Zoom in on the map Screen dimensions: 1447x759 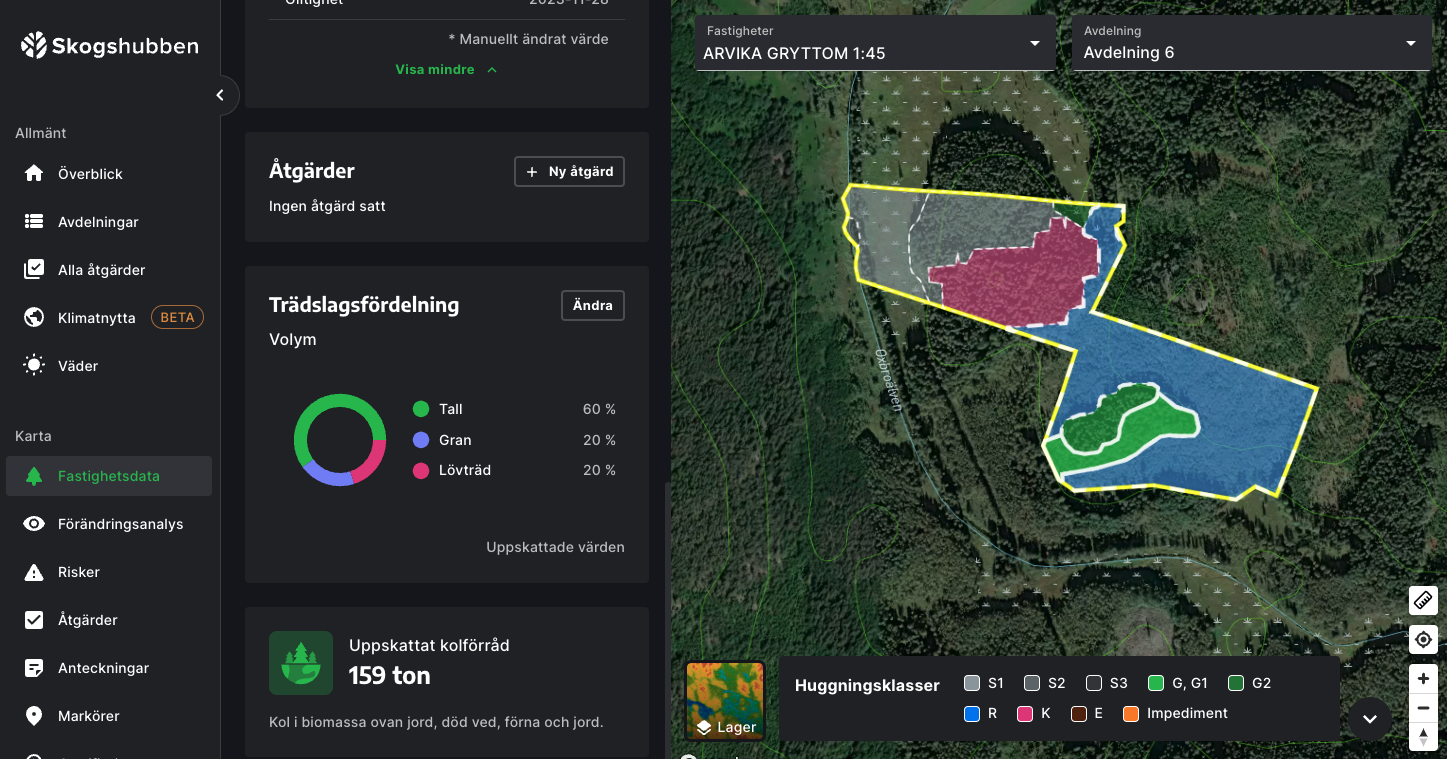pos(1423,679)
